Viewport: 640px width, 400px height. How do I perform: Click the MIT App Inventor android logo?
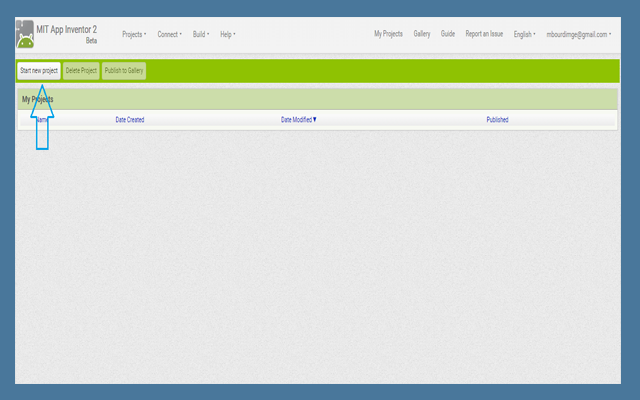25,34
